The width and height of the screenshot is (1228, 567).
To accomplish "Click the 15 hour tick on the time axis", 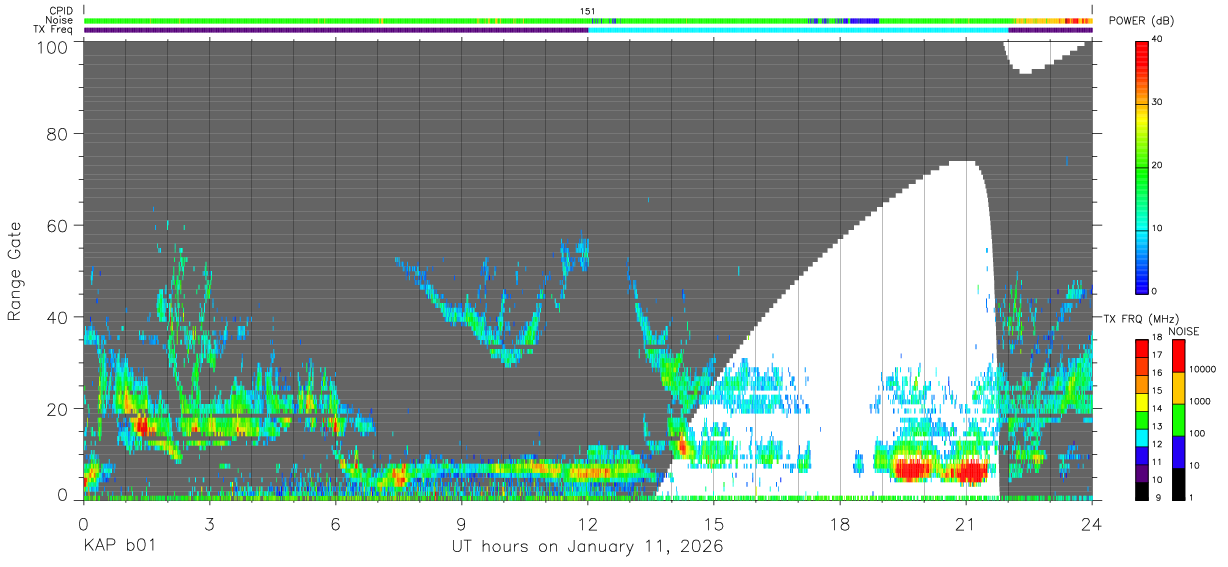I will pos(714,524).
